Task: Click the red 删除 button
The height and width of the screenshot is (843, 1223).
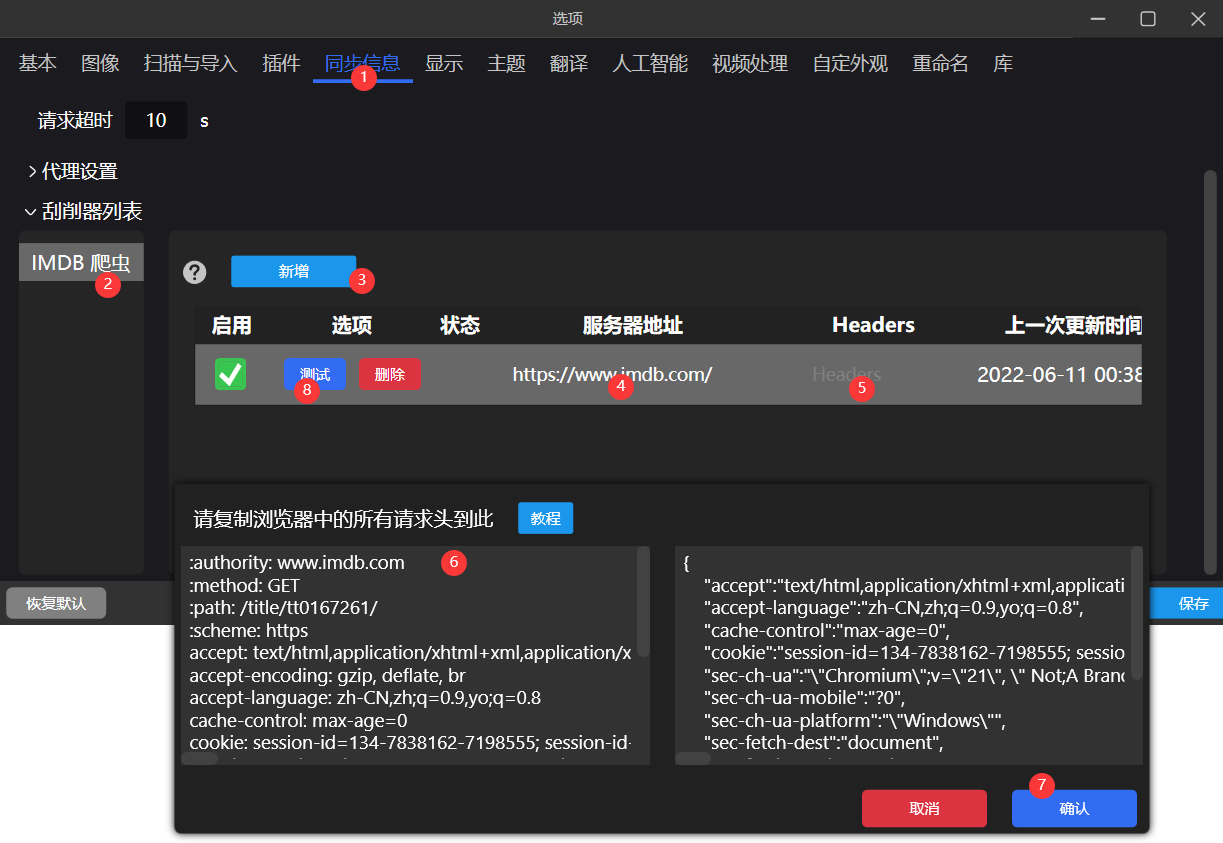Action: [x=390, y=374]
